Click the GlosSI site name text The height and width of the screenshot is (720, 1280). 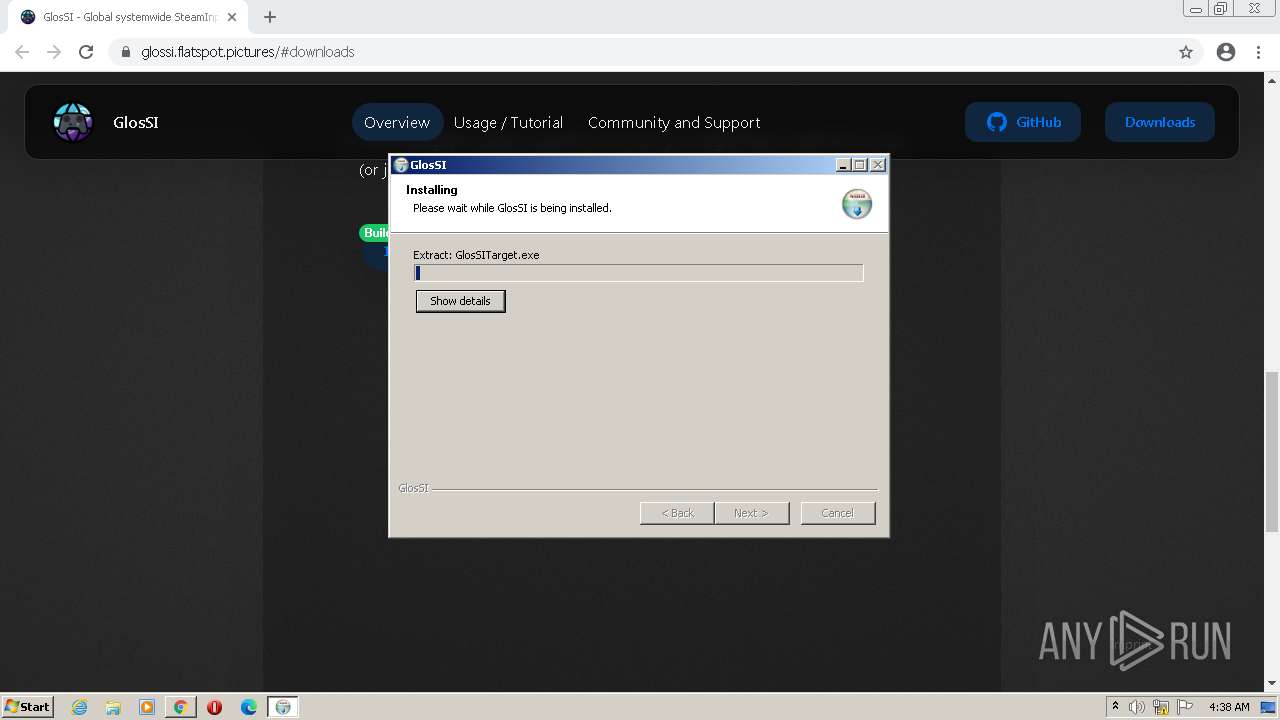click(x=136, y=122)
